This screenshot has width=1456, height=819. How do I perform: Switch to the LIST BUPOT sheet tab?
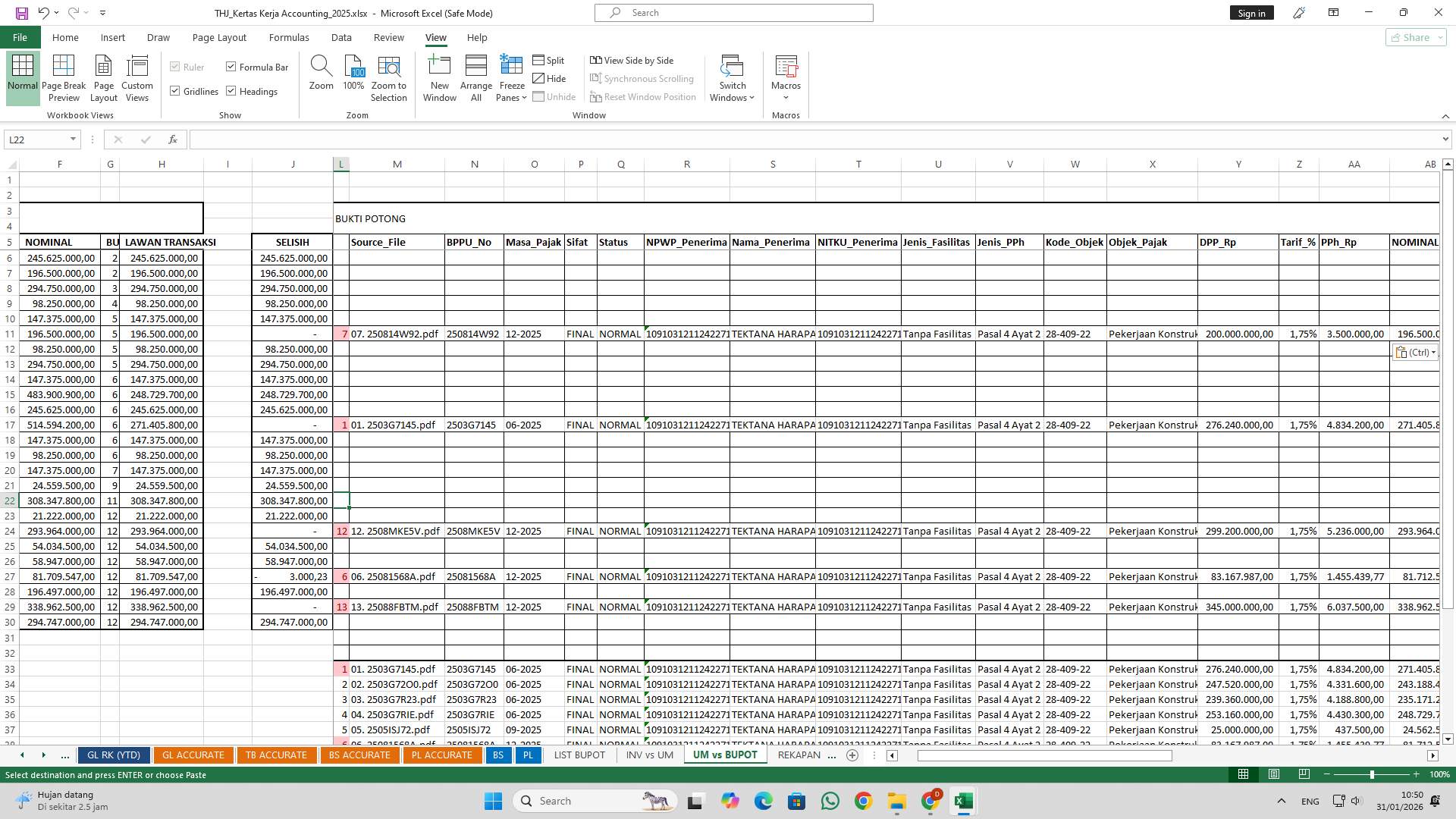(x=579, y=755)
